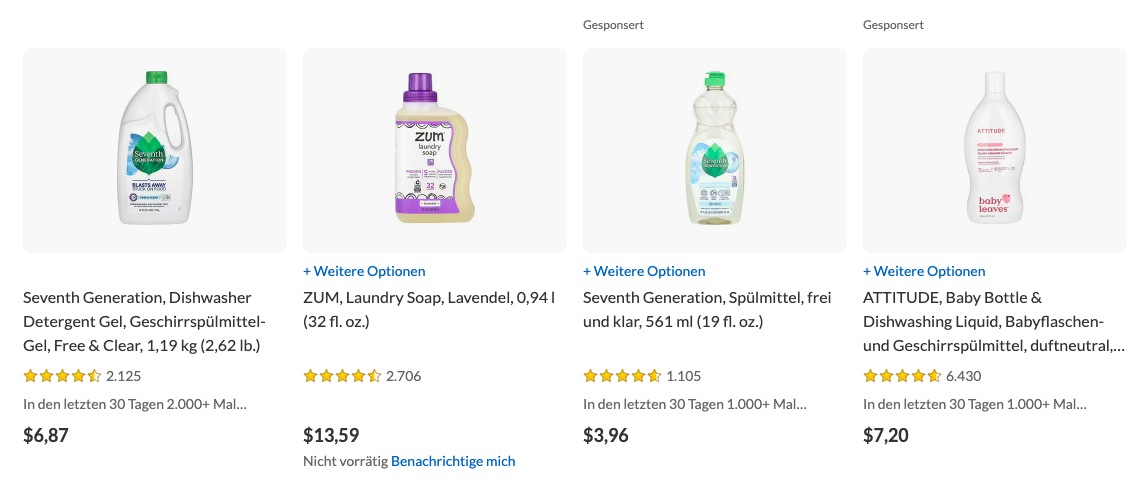Click star rating of dishwasher gel (2.125)
This screenshot has height=495, width=1147.
click(x=62, y=376)
